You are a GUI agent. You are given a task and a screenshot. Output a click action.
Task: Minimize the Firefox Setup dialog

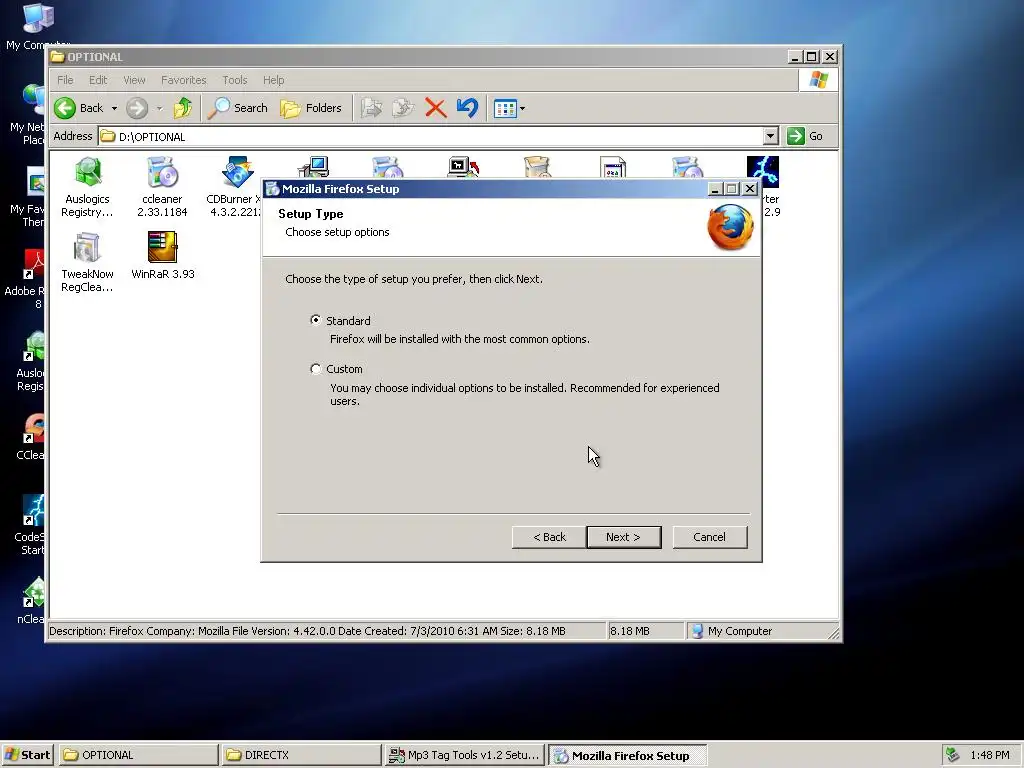coord(714,189)
